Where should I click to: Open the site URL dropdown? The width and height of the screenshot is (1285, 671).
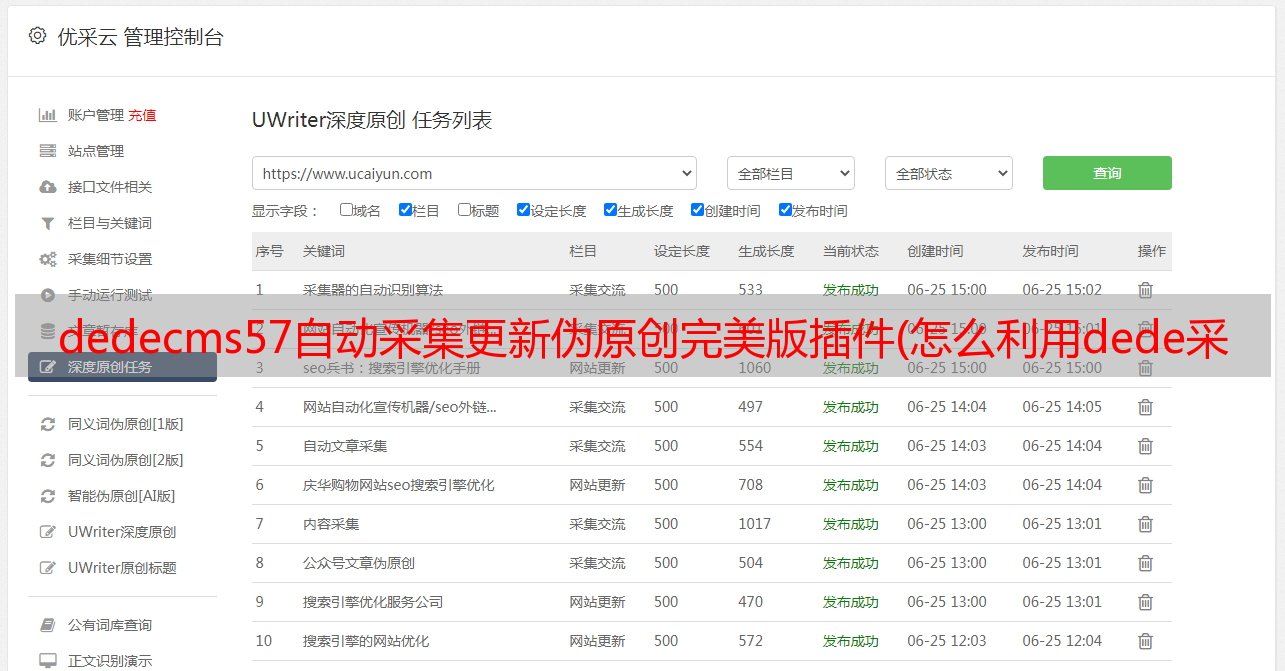point(474,173)
